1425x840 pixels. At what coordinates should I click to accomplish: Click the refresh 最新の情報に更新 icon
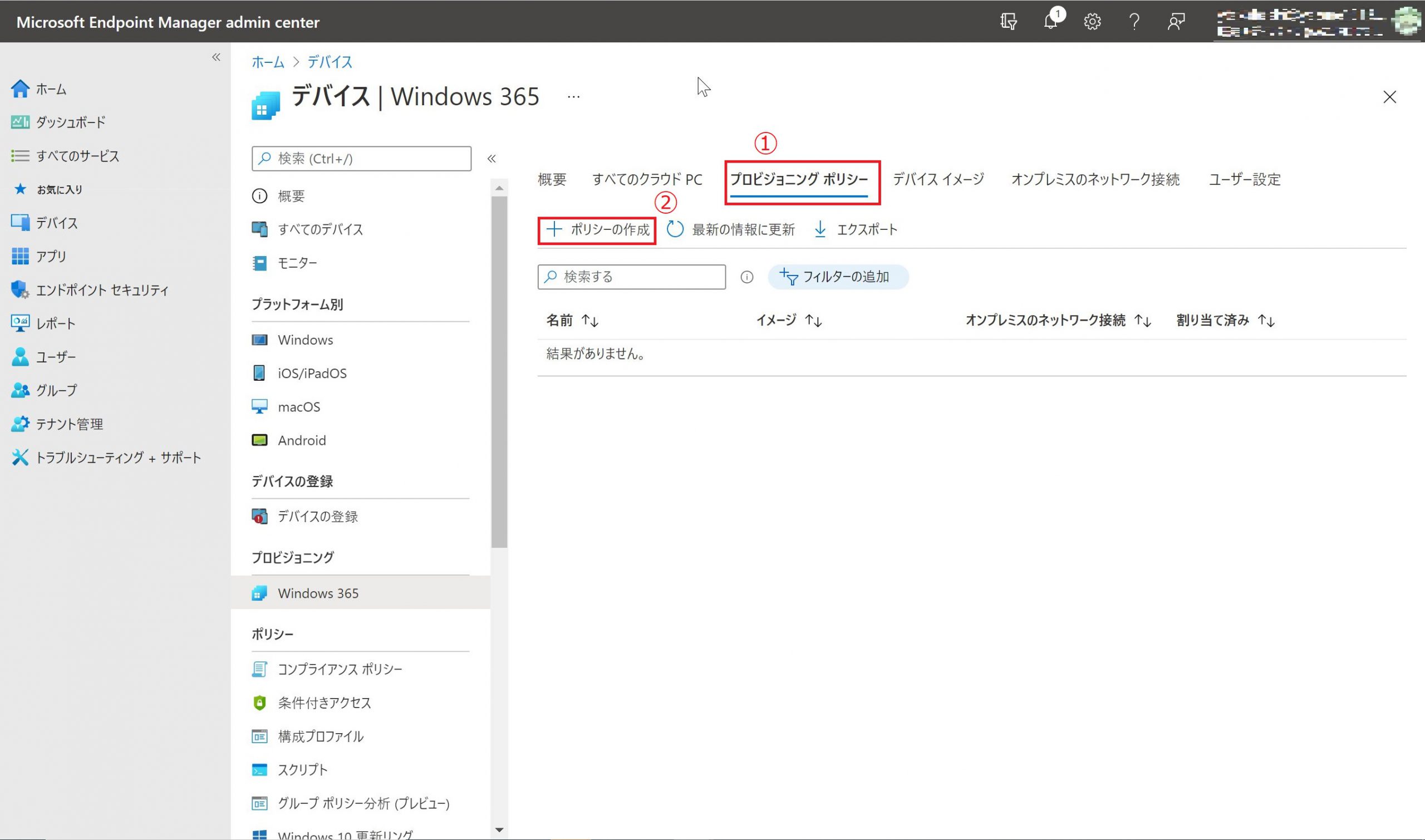675,229
